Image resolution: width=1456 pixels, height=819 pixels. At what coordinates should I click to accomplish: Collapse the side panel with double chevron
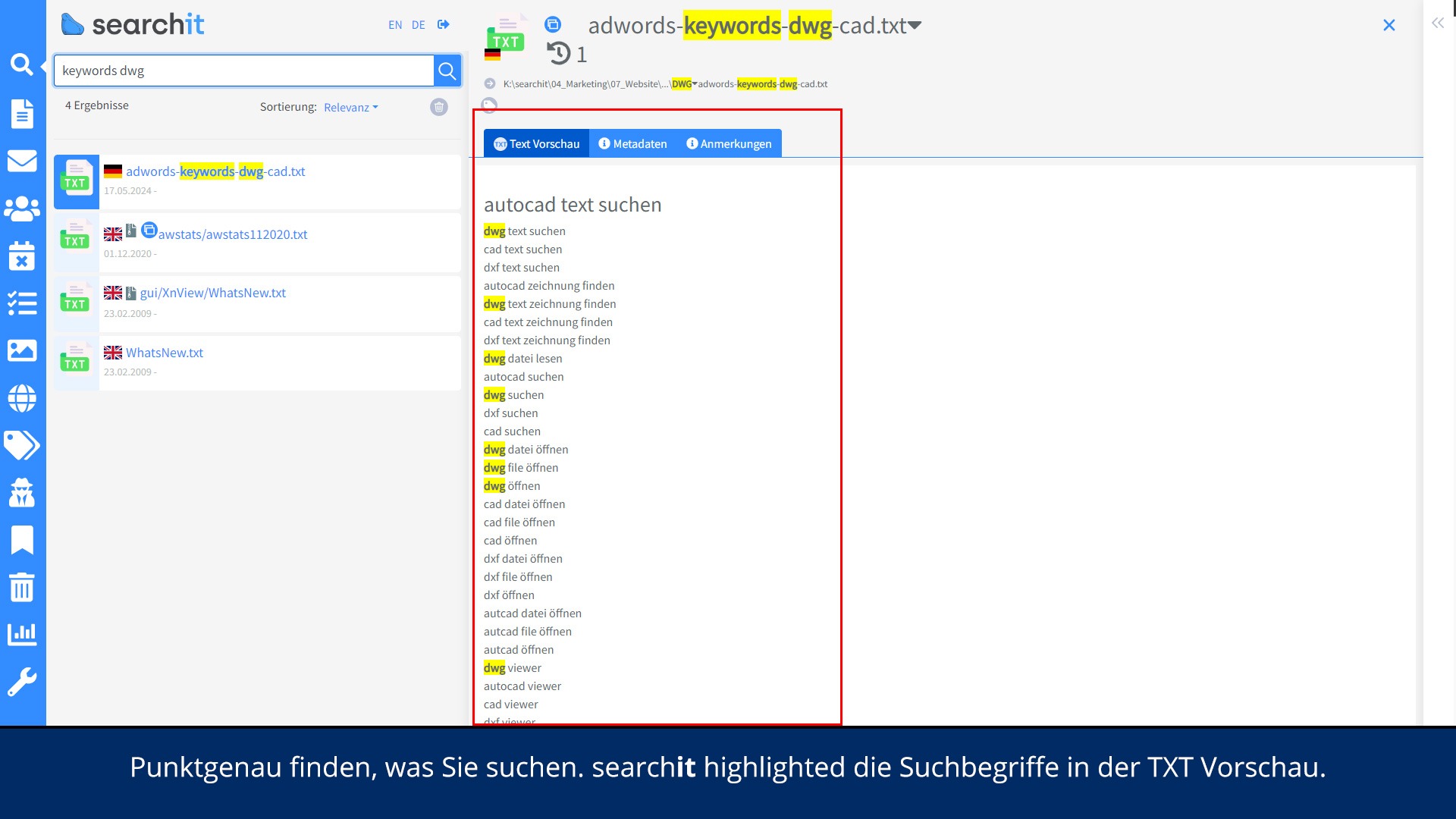1438,24
